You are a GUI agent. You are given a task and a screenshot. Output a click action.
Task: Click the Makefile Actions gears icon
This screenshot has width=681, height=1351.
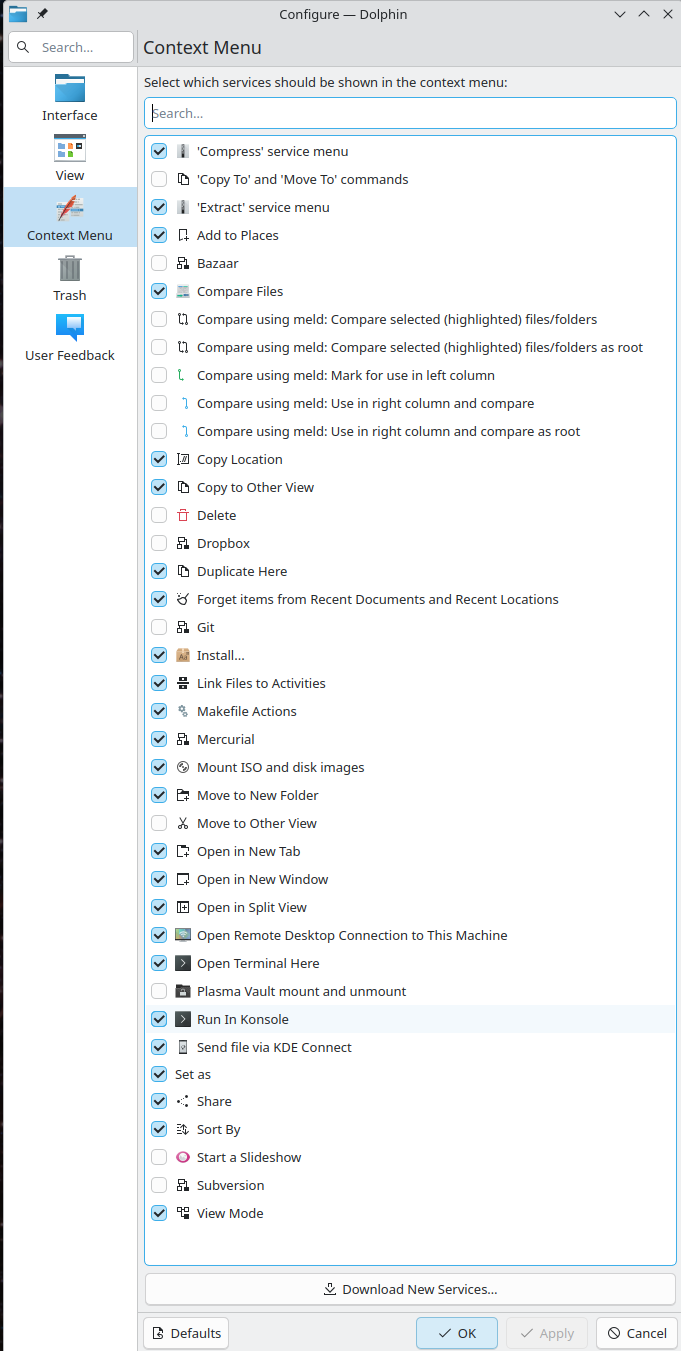(x=183, y=712)
